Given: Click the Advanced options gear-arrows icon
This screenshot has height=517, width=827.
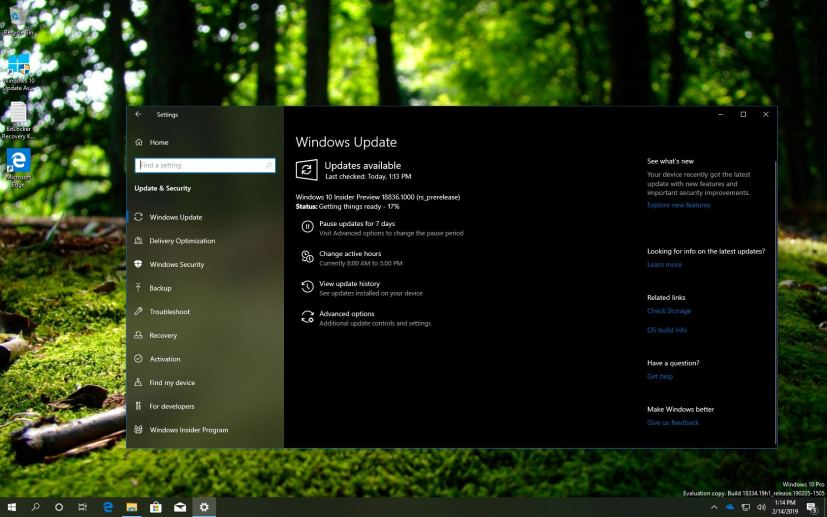Looking at the screenshot, I should pos(307,317).
